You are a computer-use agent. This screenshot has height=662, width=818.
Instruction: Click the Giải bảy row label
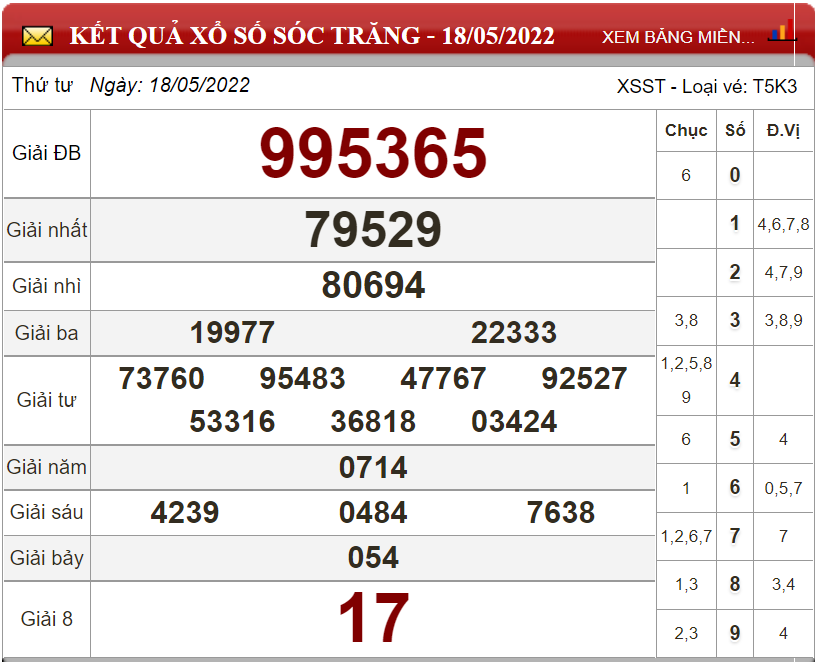coord(46,558)
